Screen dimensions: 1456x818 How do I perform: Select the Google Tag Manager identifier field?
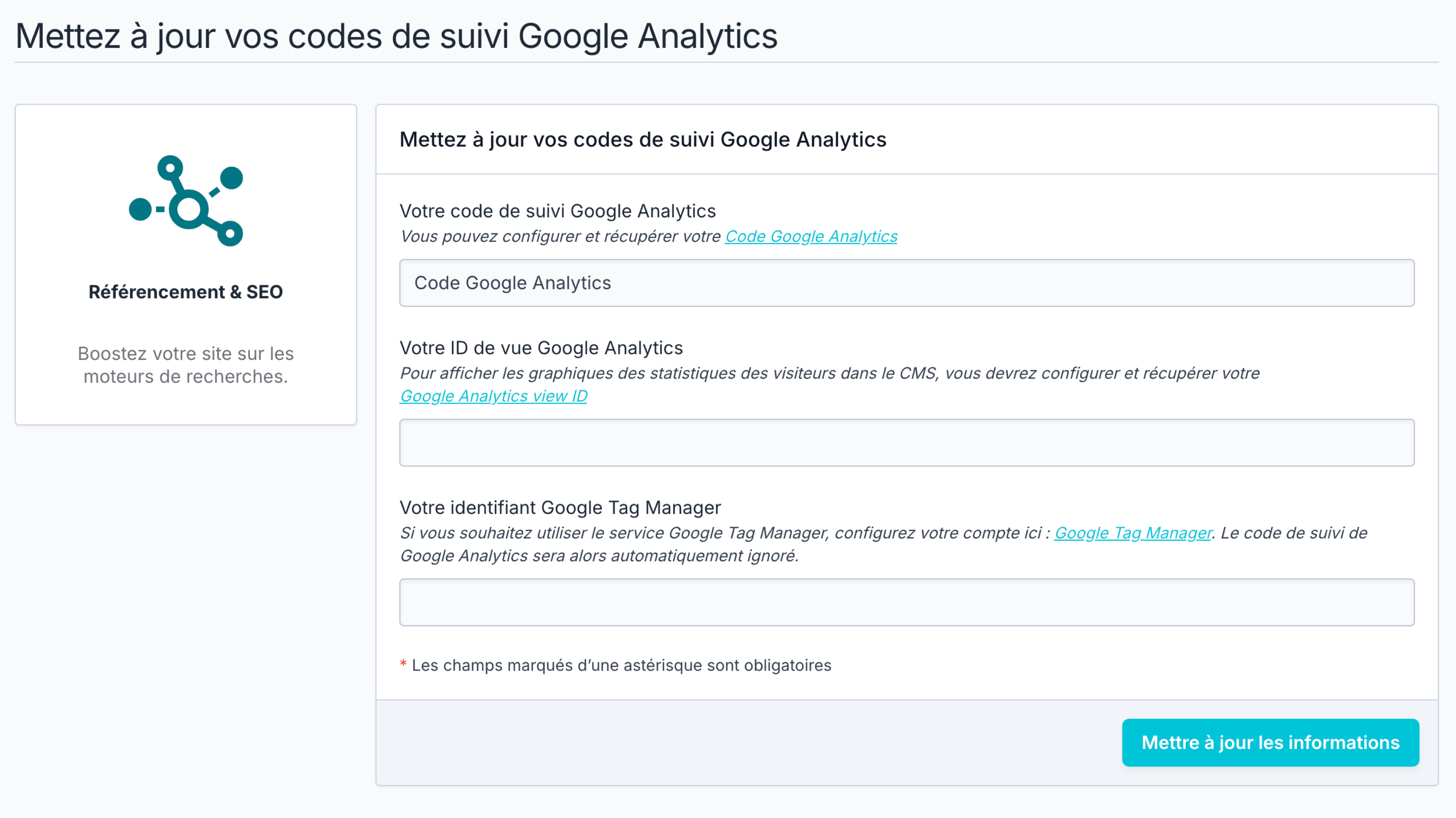904,602
